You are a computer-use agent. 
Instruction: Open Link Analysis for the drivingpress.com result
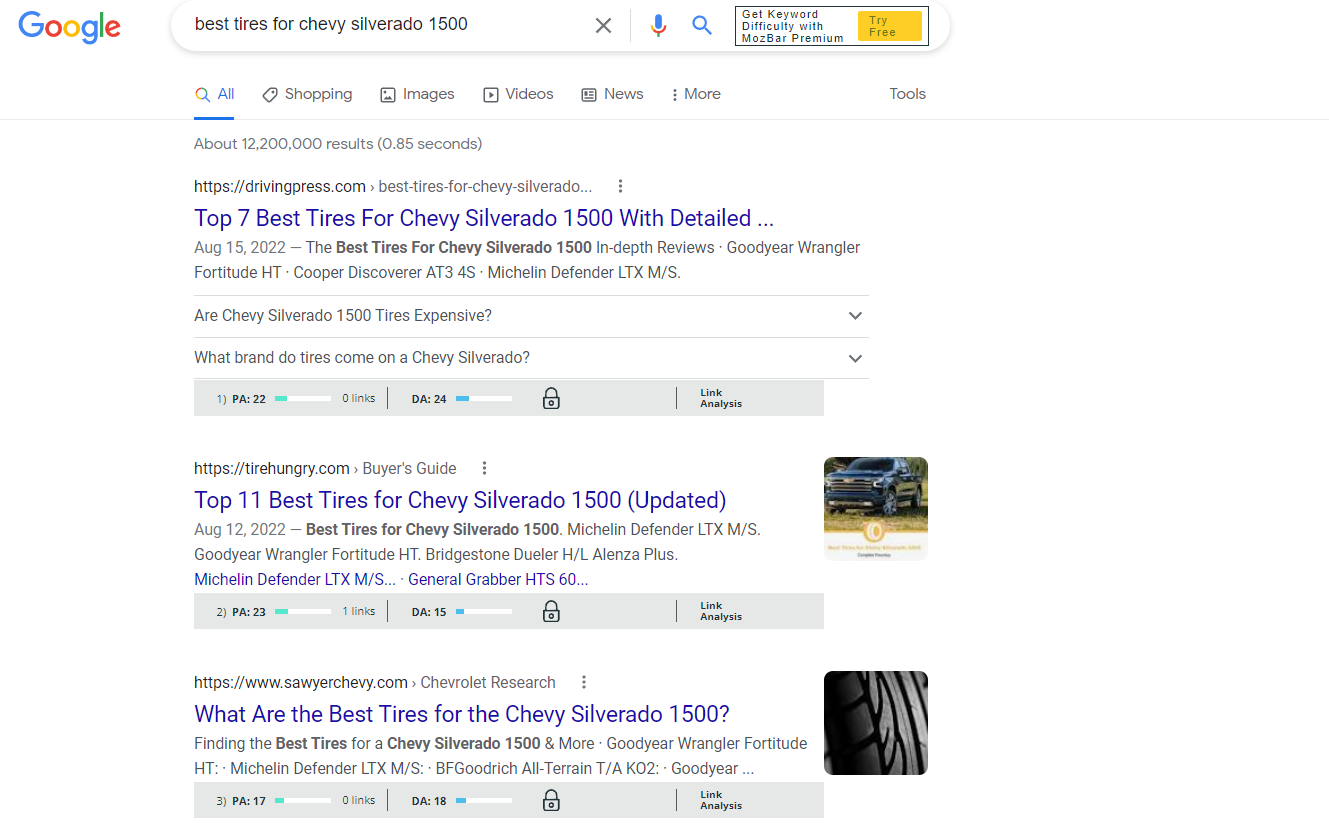[721, 398]
